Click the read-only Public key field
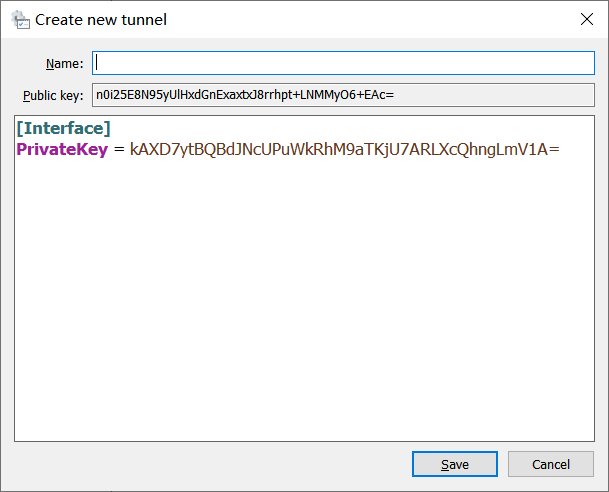609x492 pixels. 343,96
